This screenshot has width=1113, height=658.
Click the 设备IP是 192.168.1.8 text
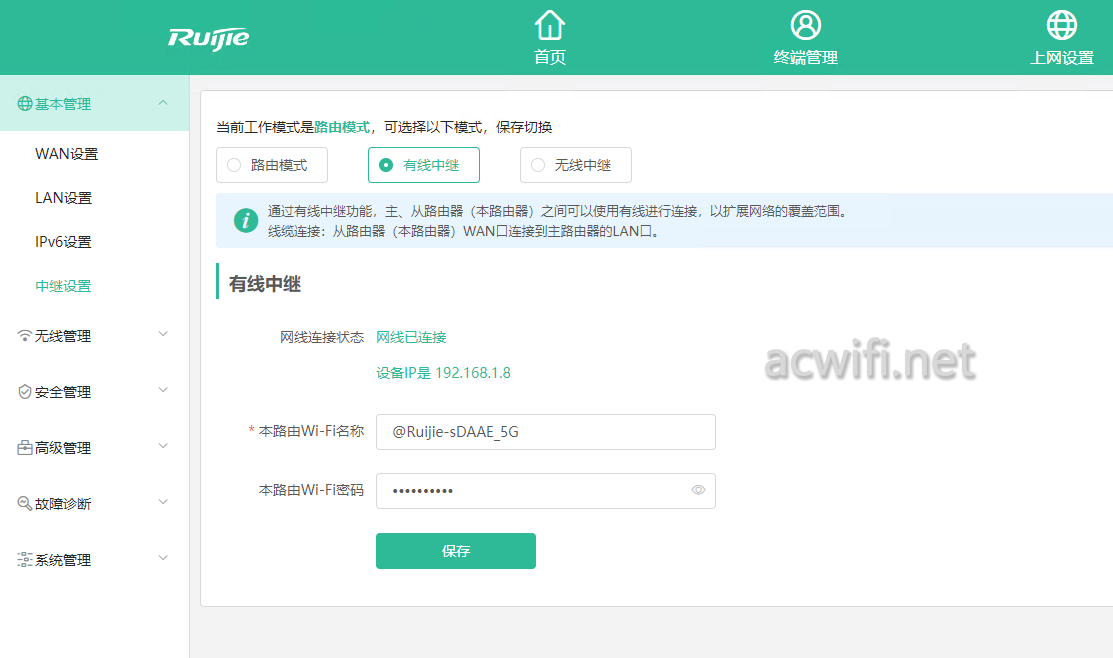click(443, 373)
